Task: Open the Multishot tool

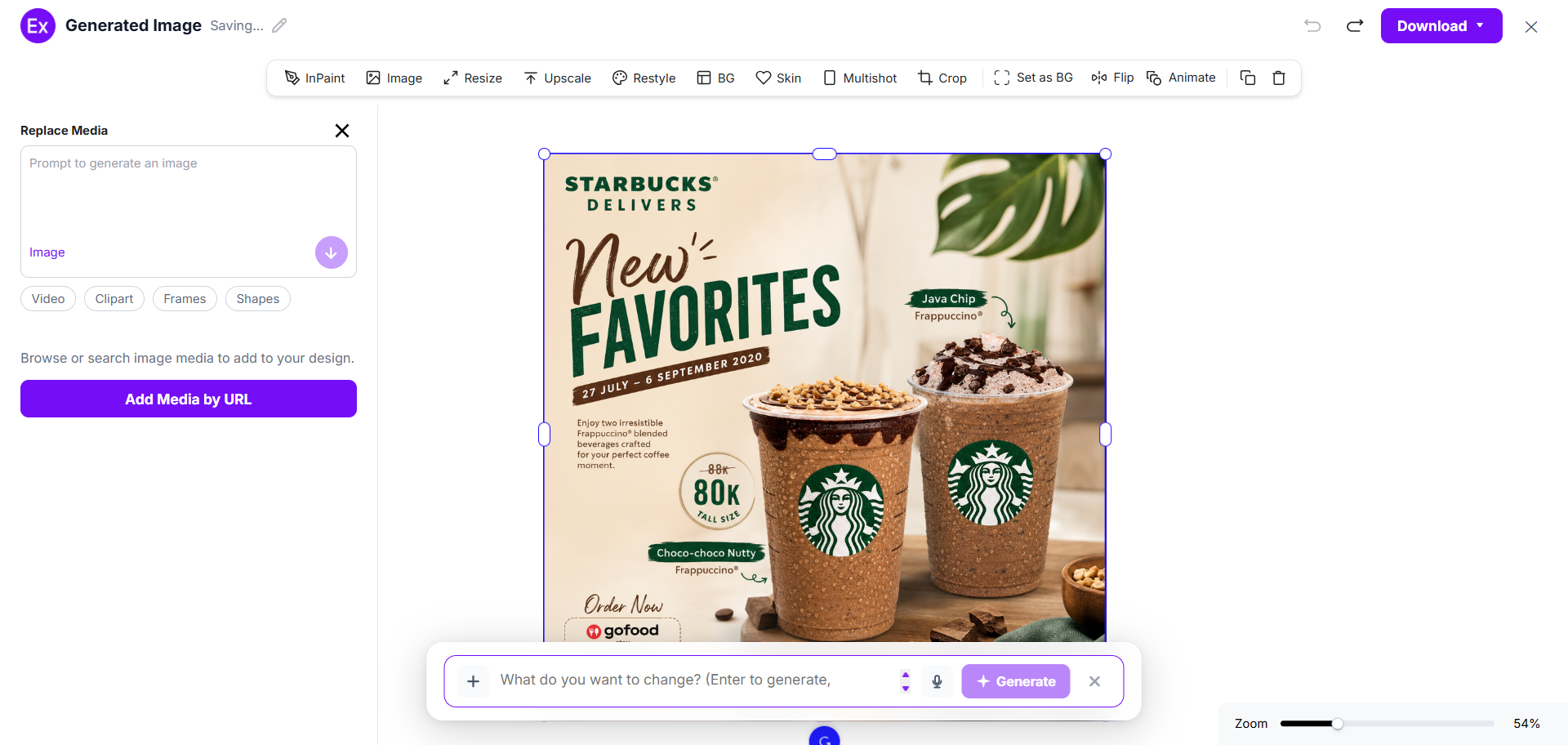Action: click(860, 78)
